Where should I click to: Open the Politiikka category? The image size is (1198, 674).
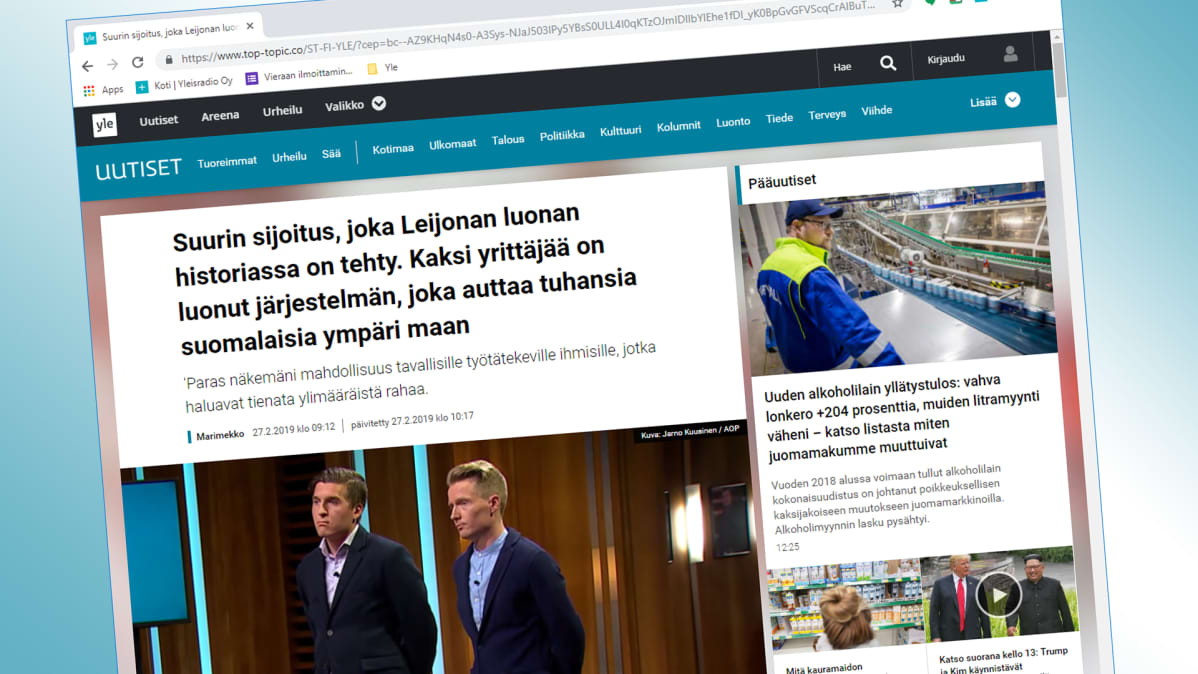562,135
